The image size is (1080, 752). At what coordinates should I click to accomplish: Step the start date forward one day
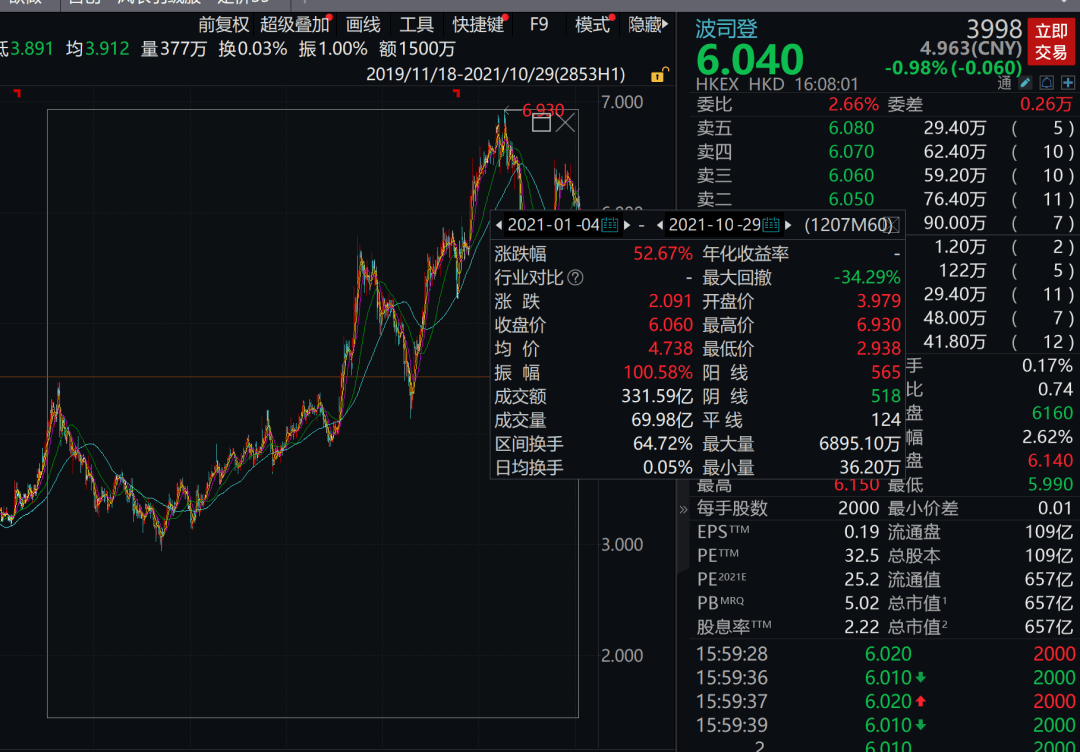627,224
